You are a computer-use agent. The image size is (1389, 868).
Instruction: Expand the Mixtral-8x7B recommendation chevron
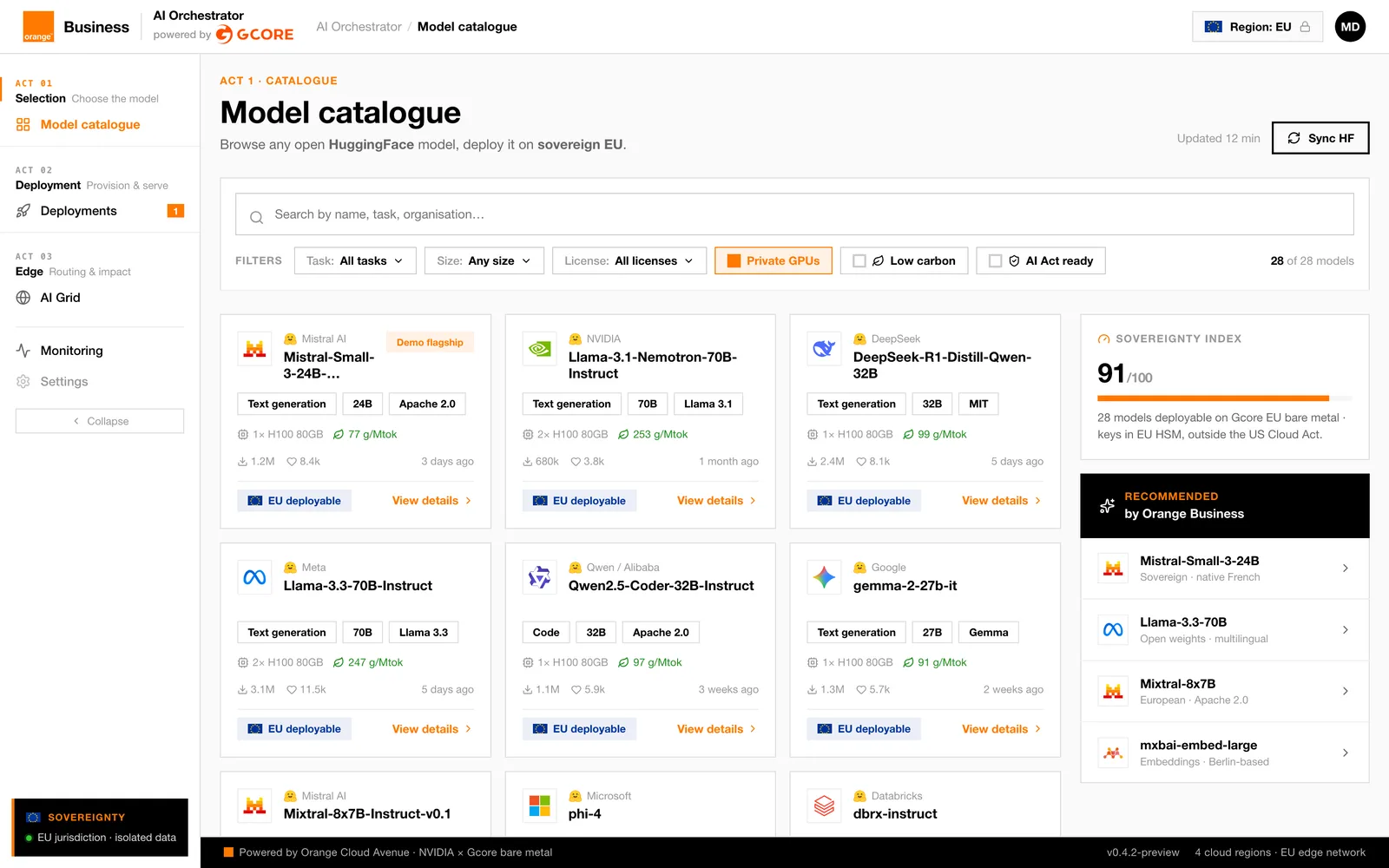click(x=1346, y=692)
